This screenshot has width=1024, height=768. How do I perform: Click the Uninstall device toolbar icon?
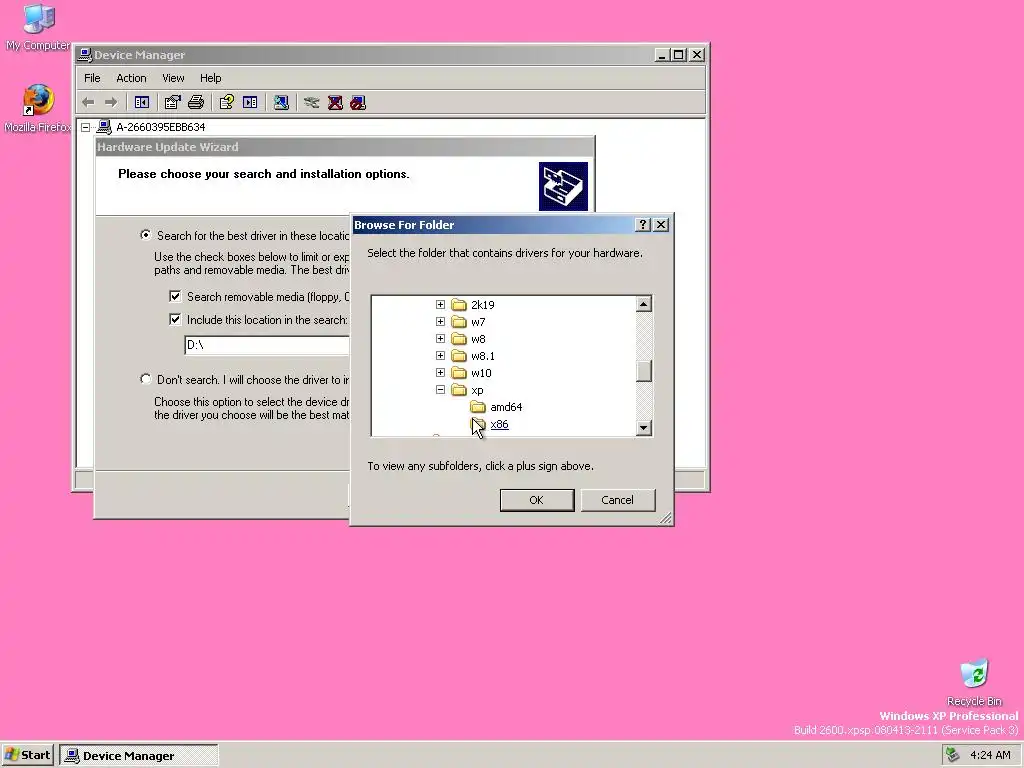point(335,103)
